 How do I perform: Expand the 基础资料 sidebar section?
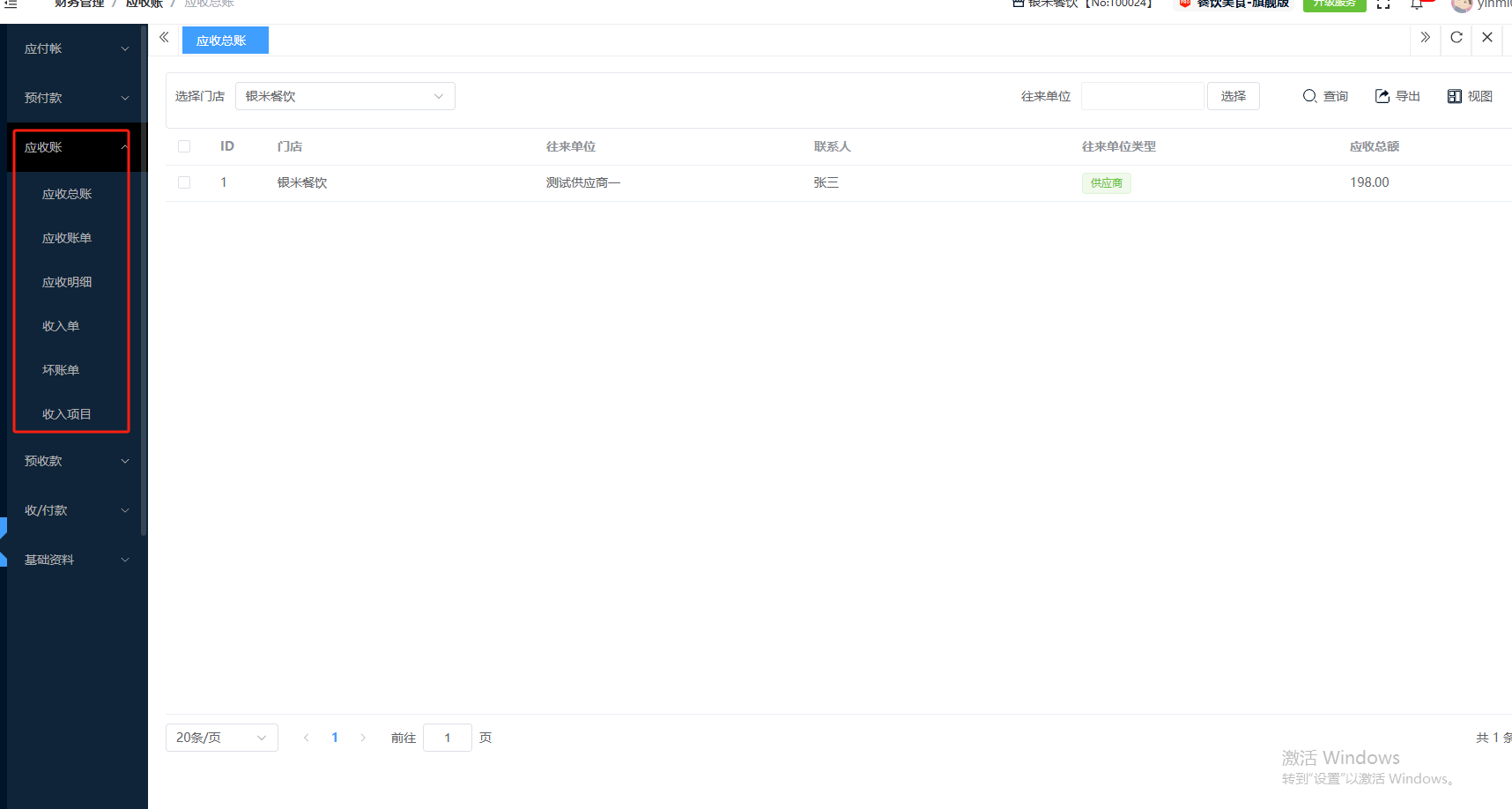pos(76,560)
